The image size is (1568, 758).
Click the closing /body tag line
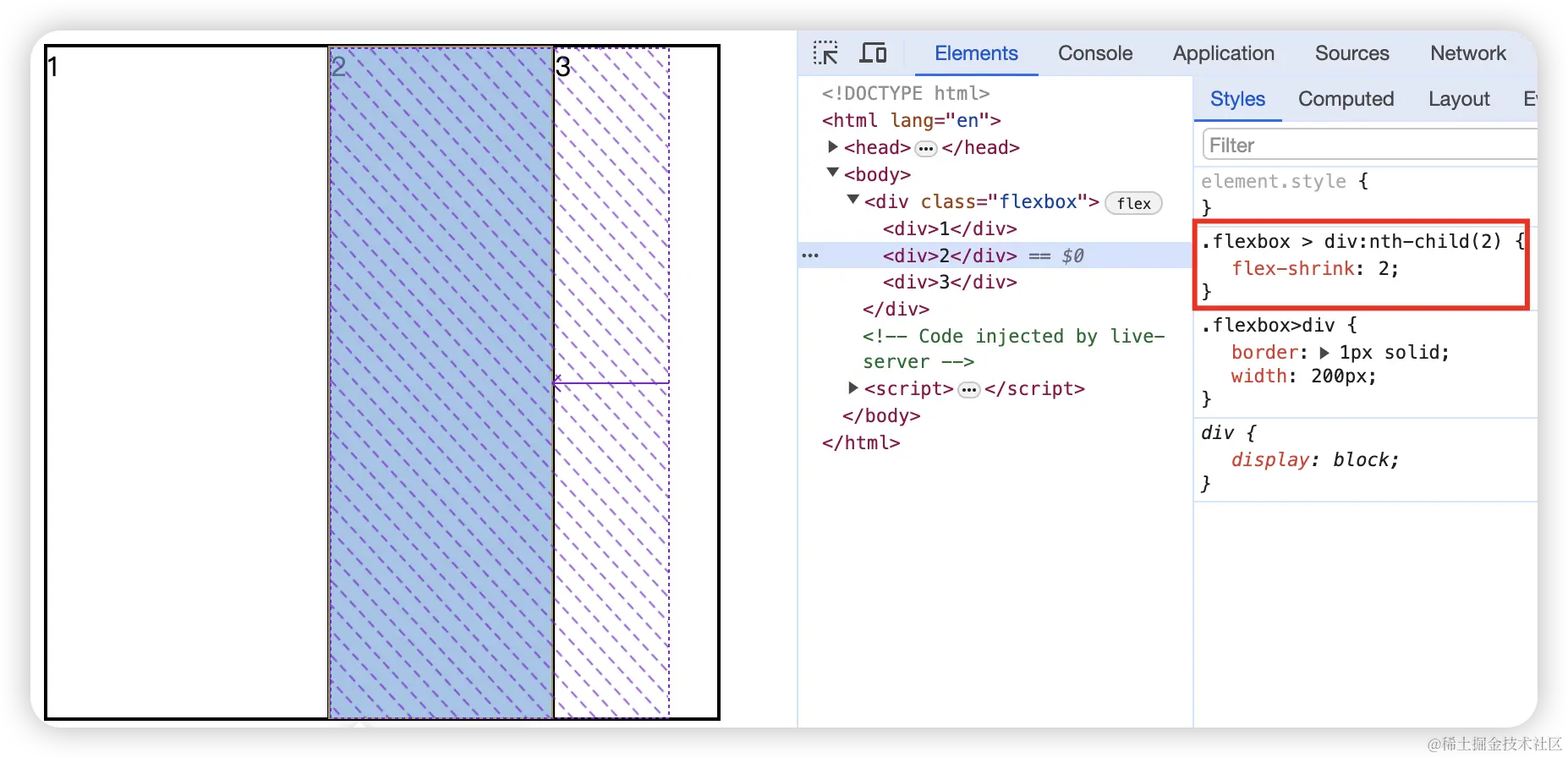click(x=881, y=415)
